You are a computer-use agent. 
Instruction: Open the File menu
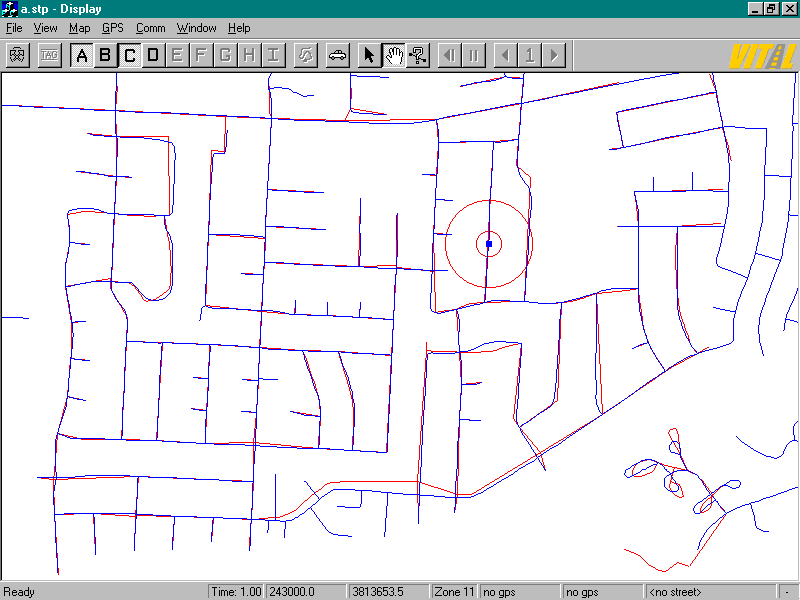pyautogui.click(x=14, y=28)
